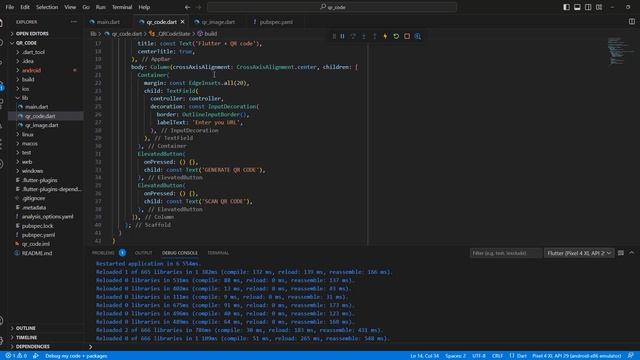Image resolution: width=640 pixels, height=360 pixels.
Task: Open the File menu
Action: pos(10,7)
